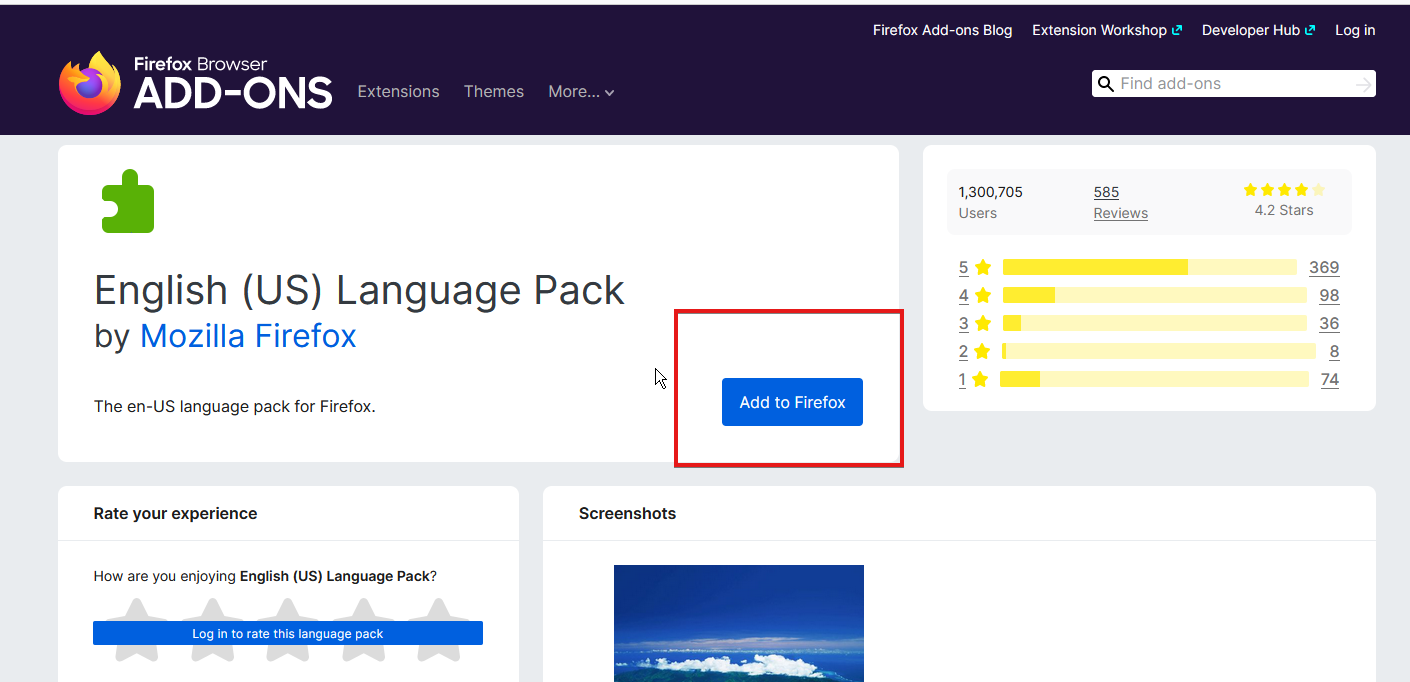The height and width of the screenshot is (682, 1410).
Task: Open Developer Hub external link
Action: 1258,30
